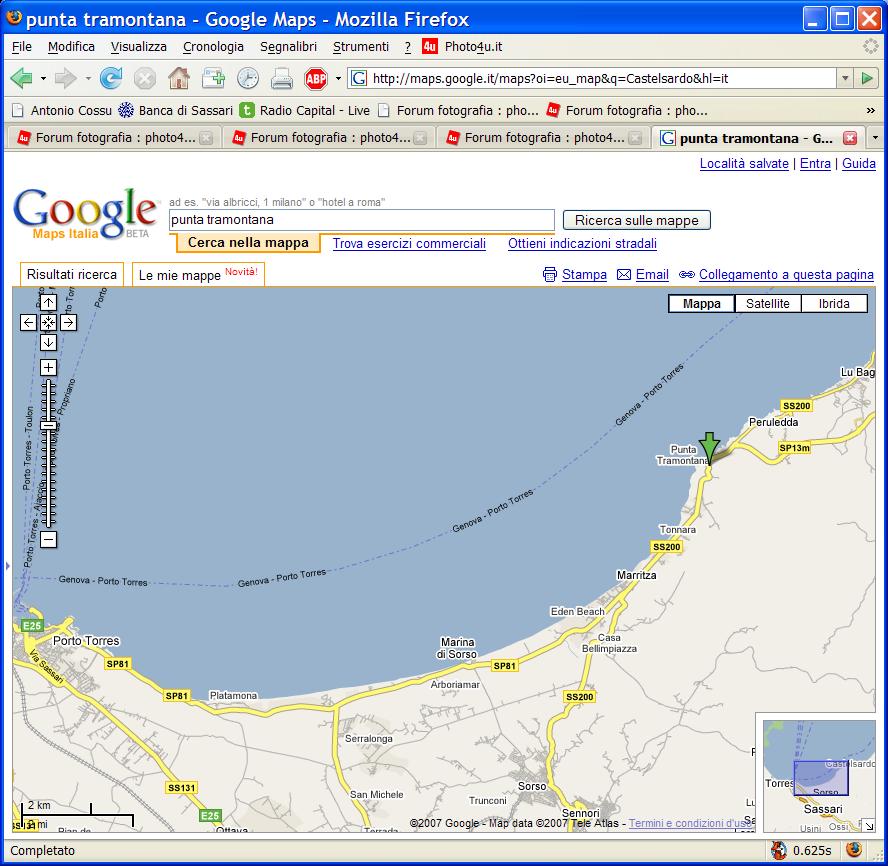888x866 pixels.
Task: Click the Firefox icon in status bar
Action: 854,850
